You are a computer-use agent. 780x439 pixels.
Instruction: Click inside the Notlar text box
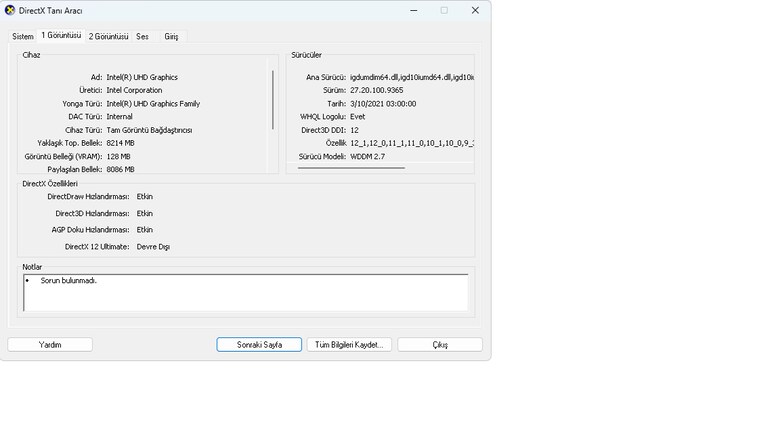245,293
